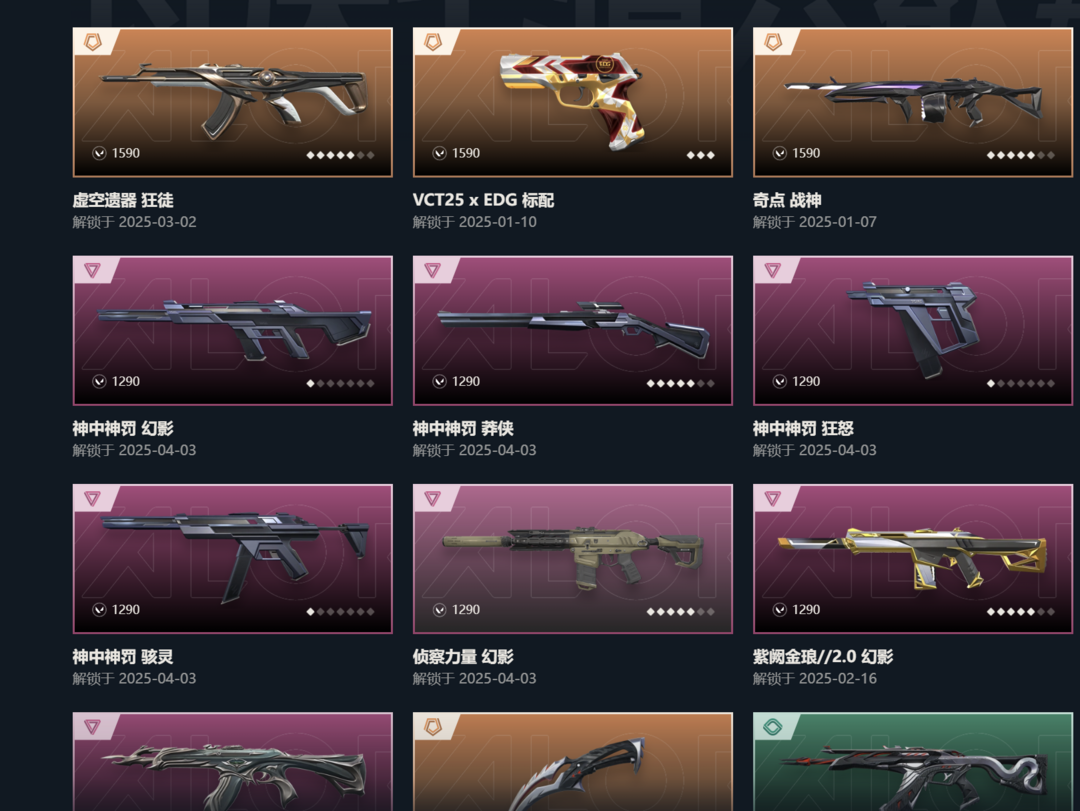
Task: Click the tier badge on the 虚空遗器 狂徒 card
Action: (x=92, y=42)
